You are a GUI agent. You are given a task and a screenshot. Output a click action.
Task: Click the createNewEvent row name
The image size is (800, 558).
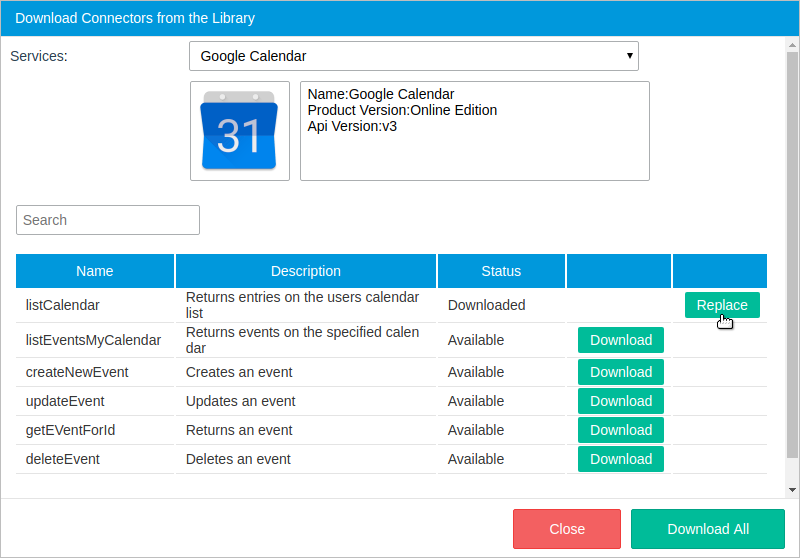click(77, 372)
